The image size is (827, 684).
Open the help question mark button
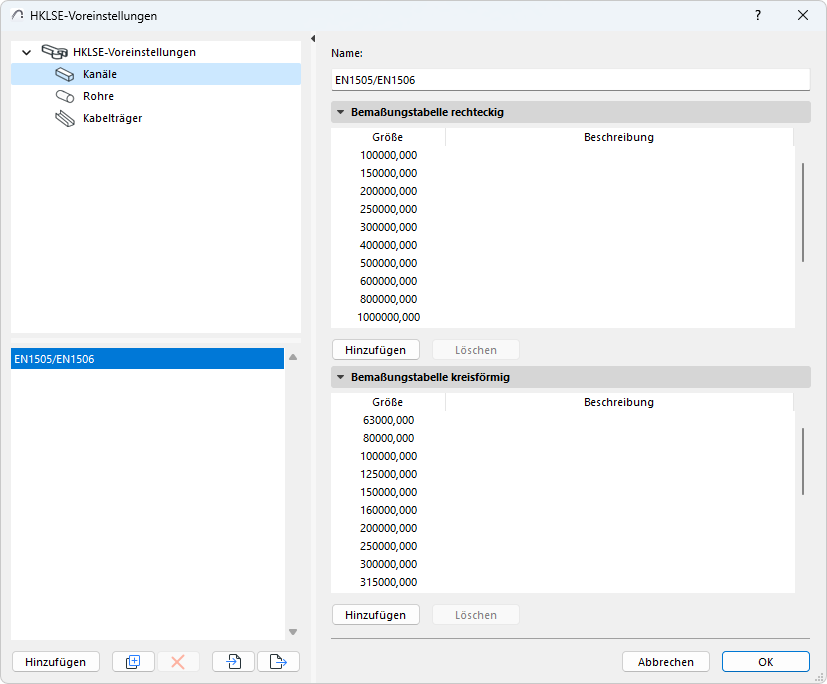pyautogui.click(x=758, y=15)
